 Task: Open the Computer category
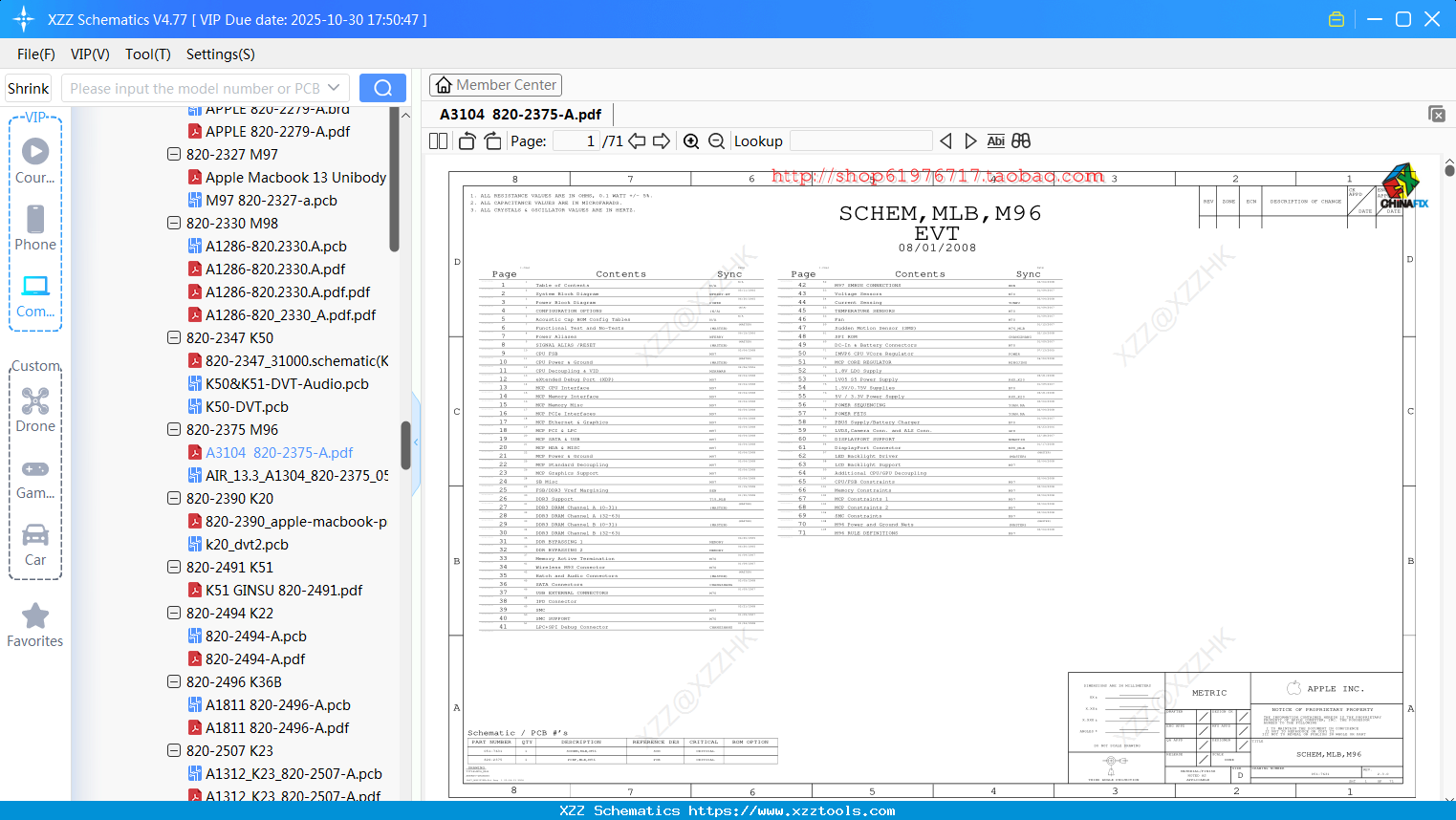[35, 296]
